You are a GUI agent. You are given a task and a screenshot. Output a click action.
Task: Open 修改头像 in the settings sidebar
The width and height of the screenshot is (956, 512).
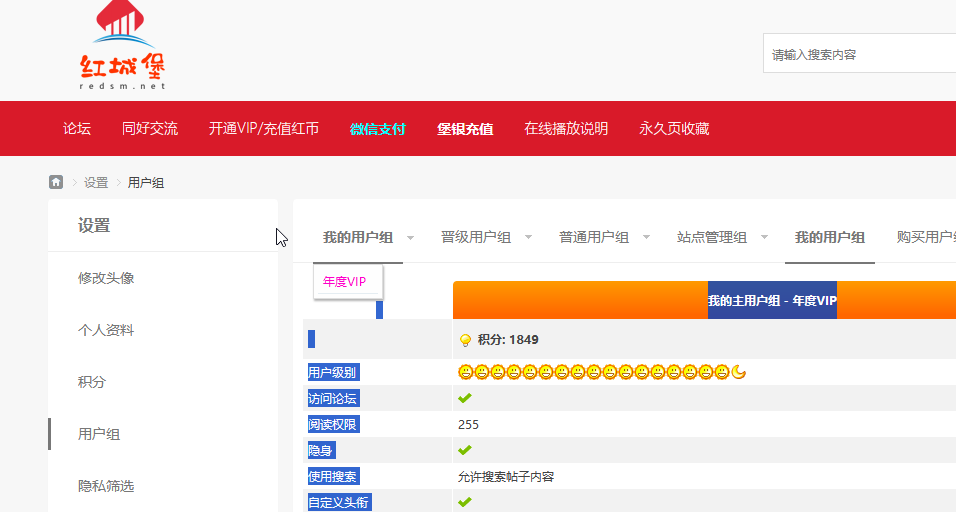[106, 278]
